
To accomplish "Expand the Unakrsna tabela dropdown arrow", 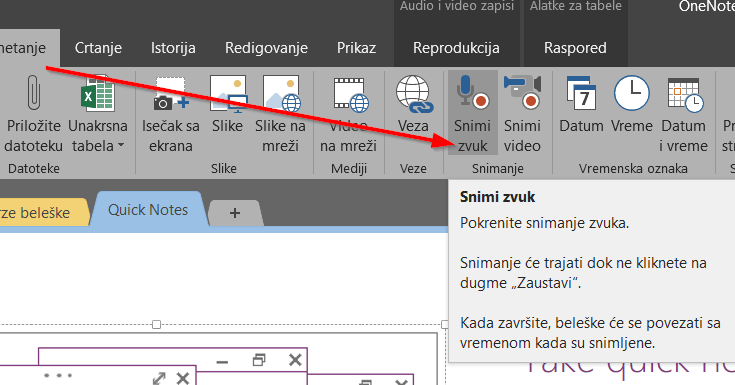I will (x=121, y=145).
